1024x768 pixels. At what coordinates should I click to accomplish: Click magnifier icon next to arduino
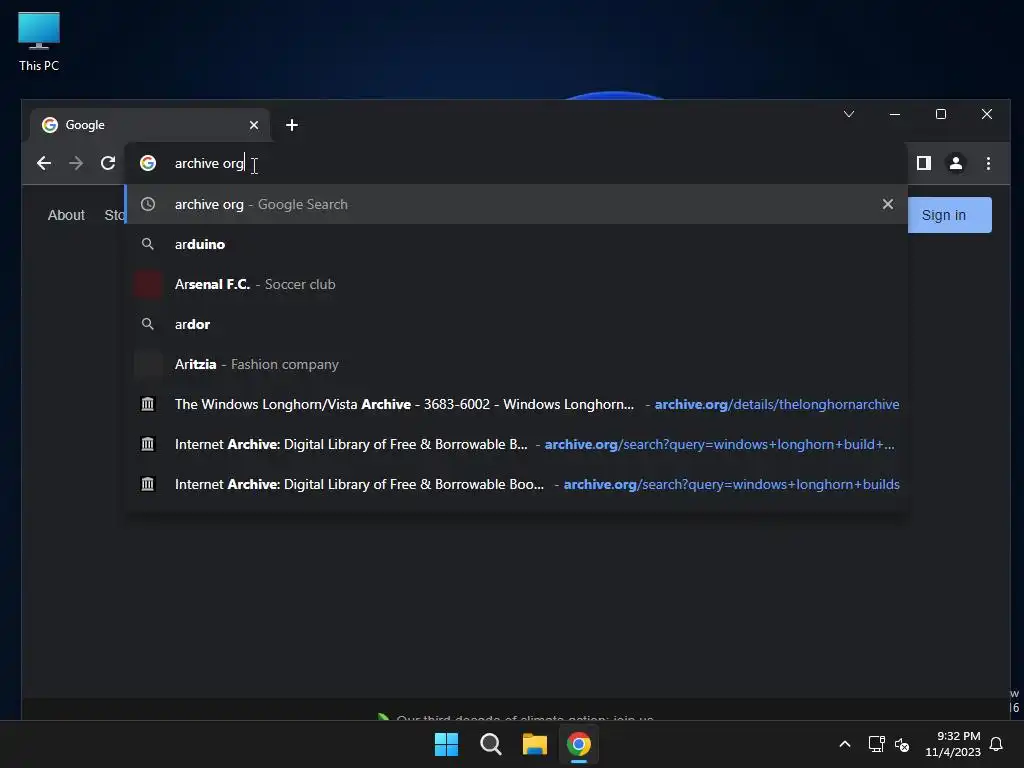click(148, 244)
